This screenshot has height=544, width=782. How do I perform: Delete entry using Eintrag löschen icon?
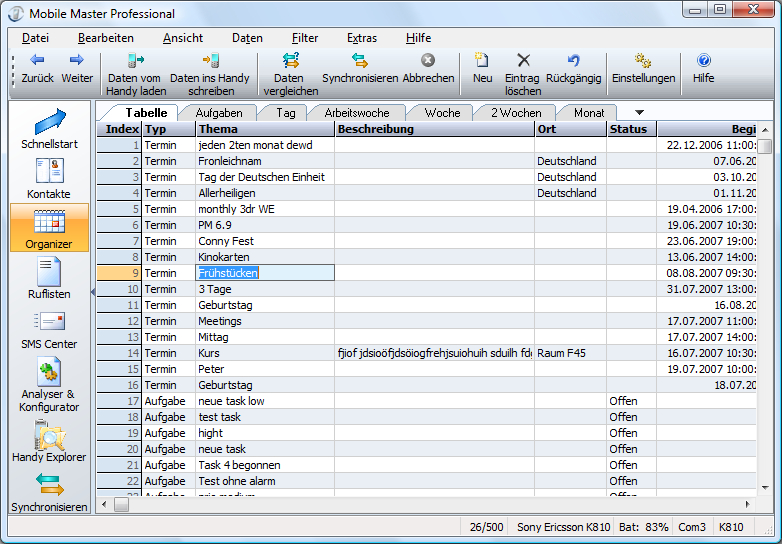point(523,61)
